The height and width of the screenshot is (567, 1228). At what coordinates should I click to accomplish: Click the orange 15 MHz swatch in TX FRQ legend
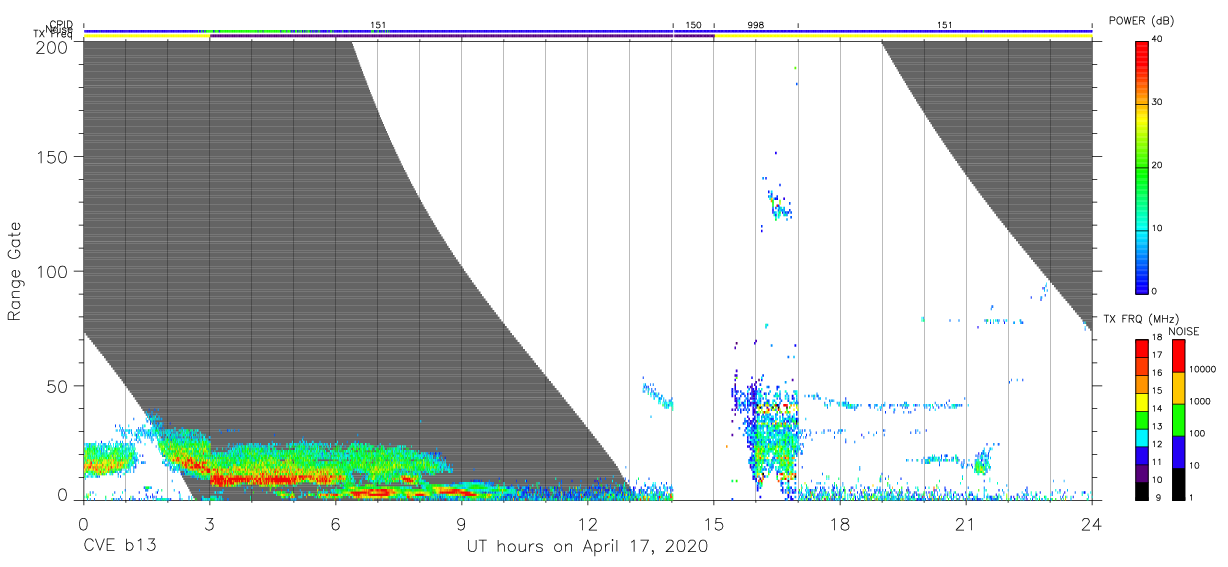(1142, 384)
